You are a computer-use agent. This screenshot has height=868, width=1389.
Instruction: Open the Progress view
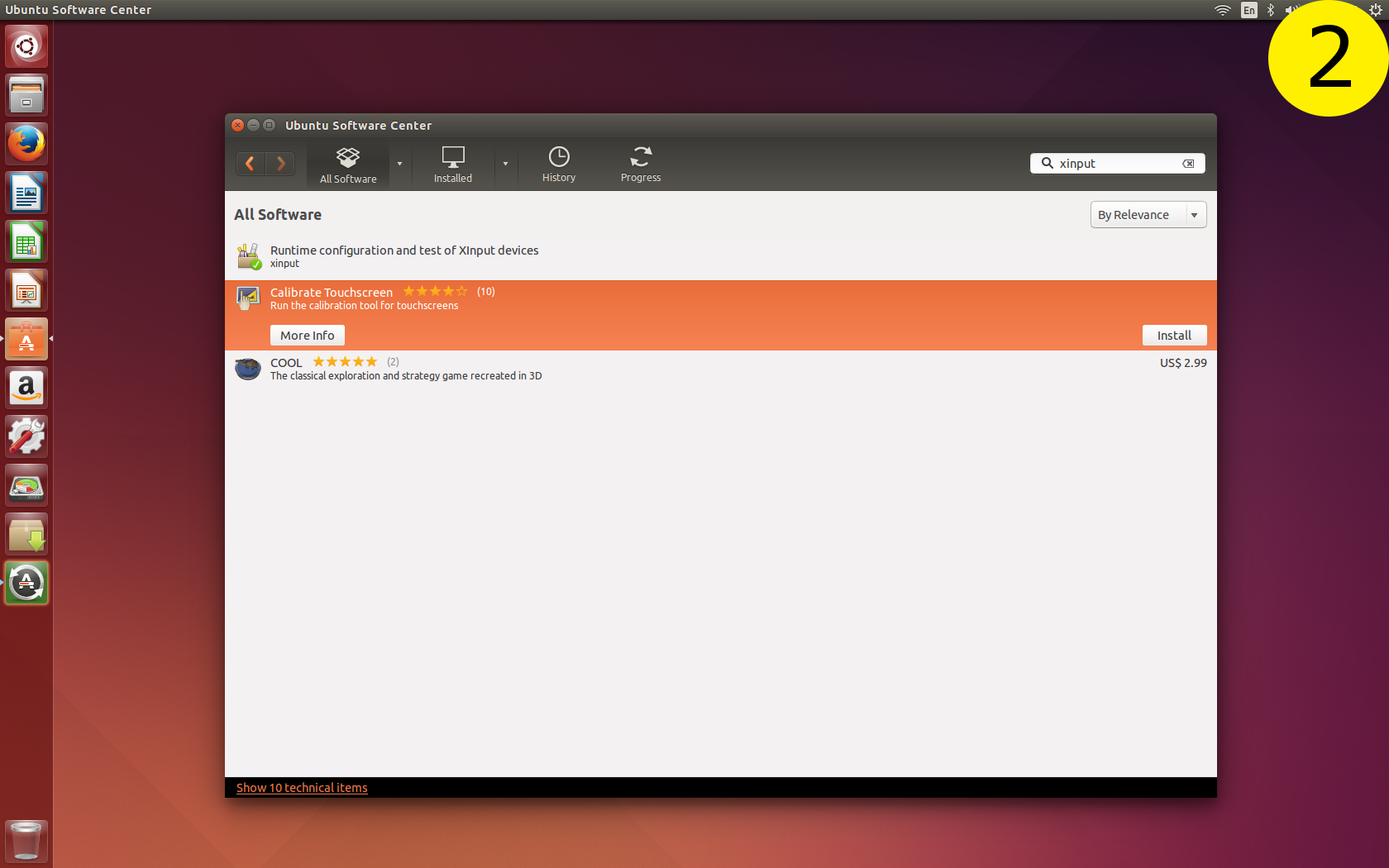pyautogui.click(x=641, y=165)
